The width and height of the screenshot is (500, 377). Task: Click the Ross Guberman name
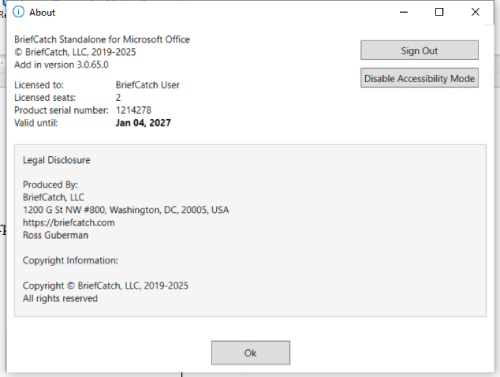pos(55,235)
